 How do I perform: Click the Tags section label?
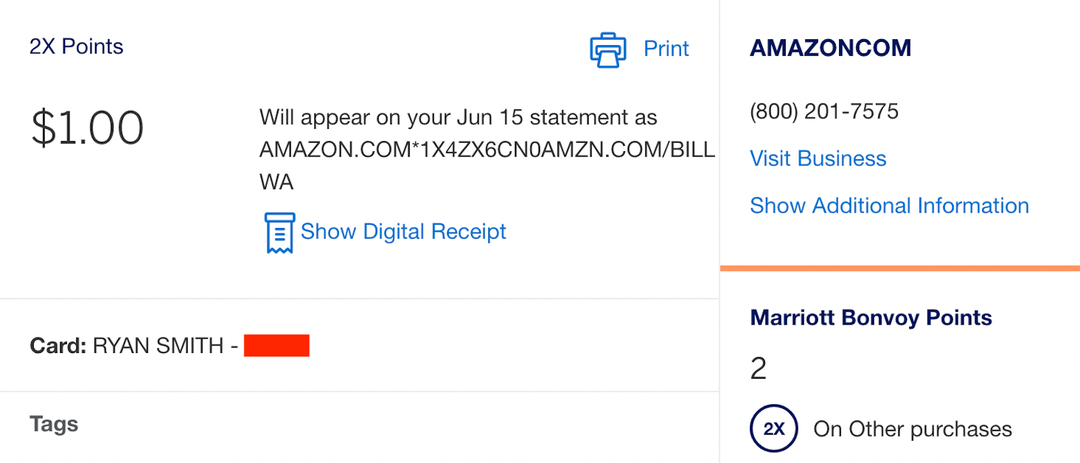click(x=54, y=424)
